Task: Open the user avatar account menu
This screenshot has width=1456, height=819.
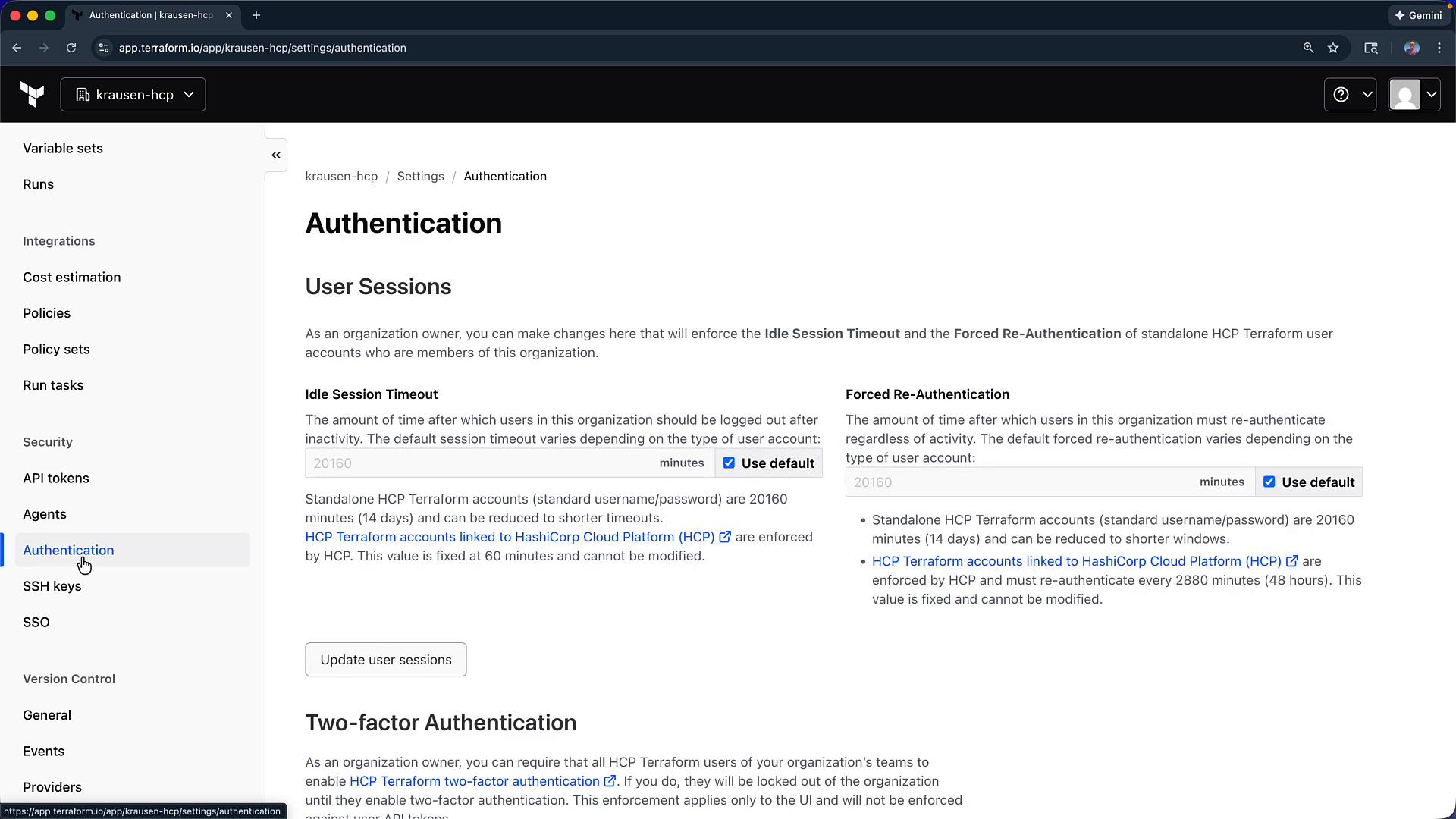Action: click(1414, 95)
